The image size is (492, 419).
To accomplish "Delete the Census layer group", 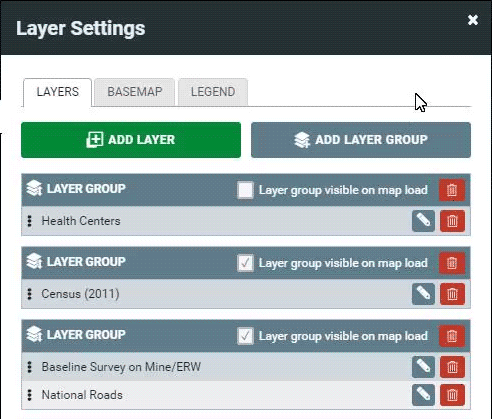I will point(452,263).
